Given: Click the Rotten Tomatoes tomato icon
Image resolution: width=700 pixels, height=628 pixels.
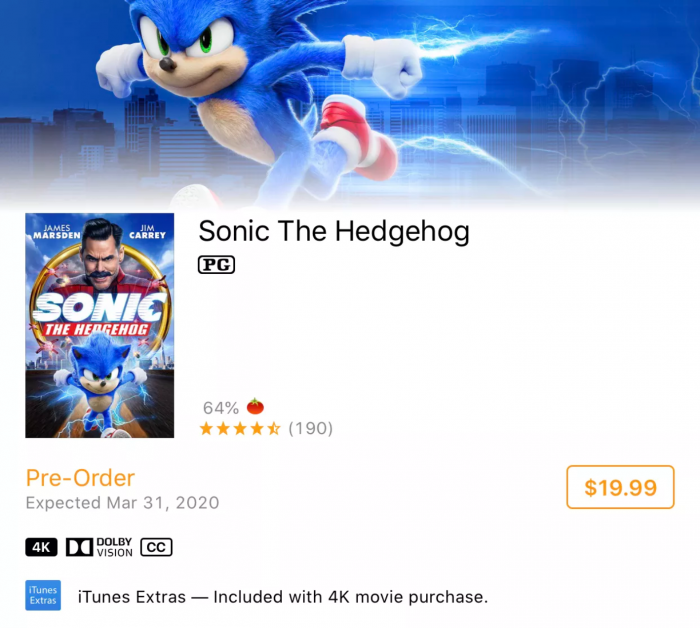Looking at the screenshot, I should click(x=255, y=407).
